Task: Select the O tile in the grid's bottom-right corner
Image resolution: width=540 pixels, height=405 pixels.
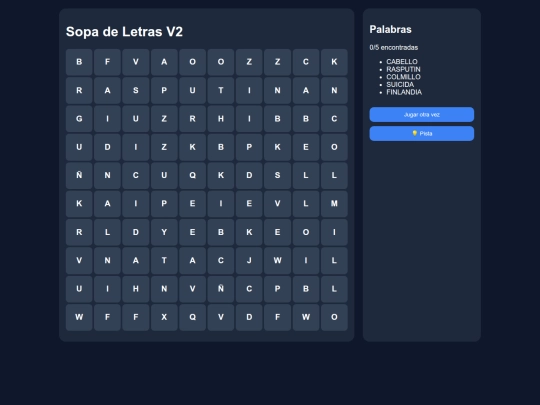Action: (x=334, y=317)
